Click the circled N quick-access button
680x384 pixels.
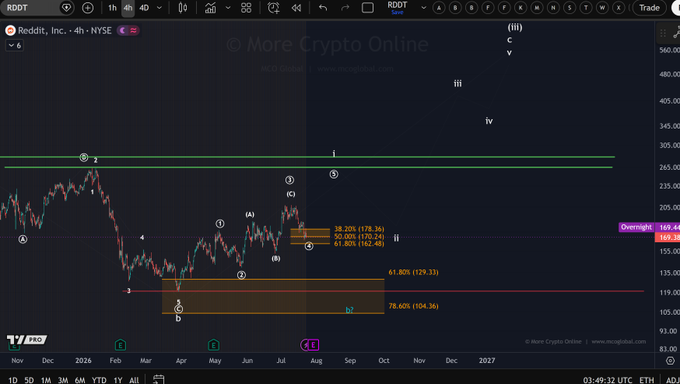(x=553, y=8)
